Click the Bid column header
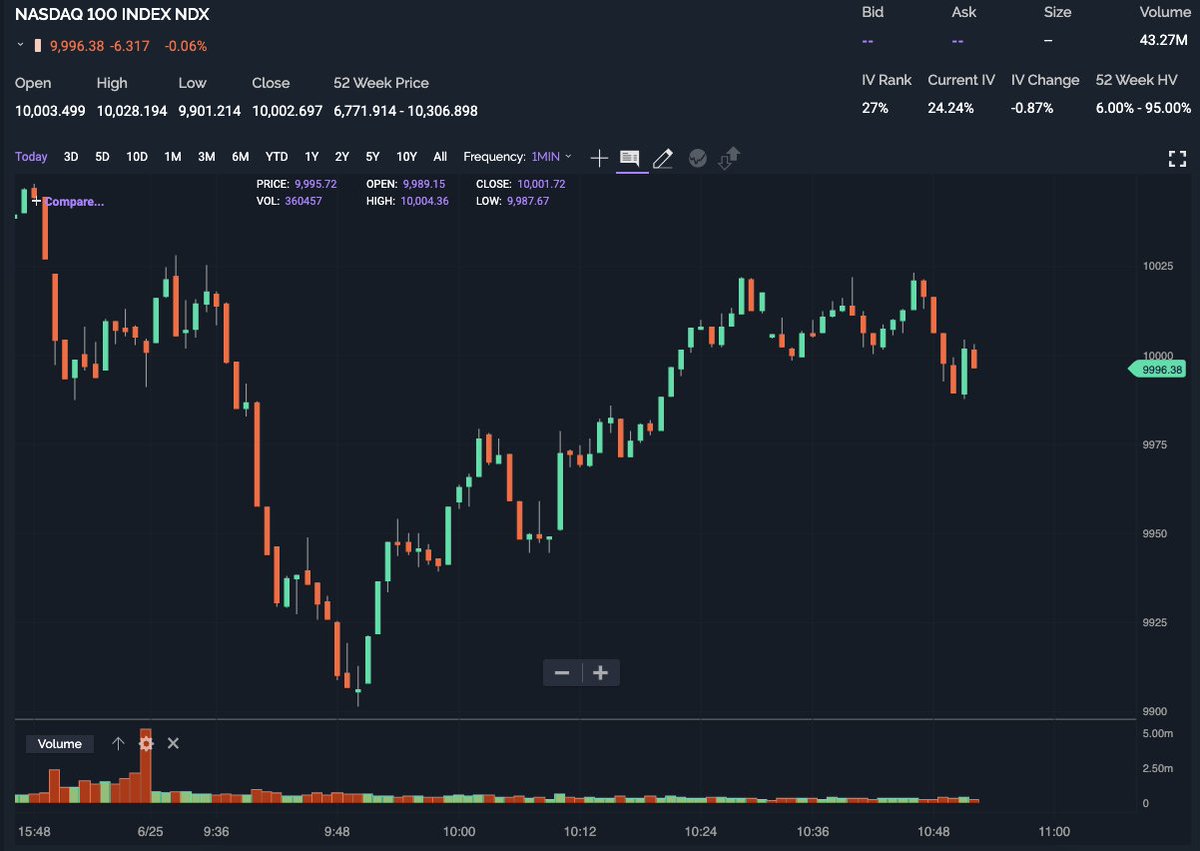Screen dimensions: 1200x851 (873, 12)
